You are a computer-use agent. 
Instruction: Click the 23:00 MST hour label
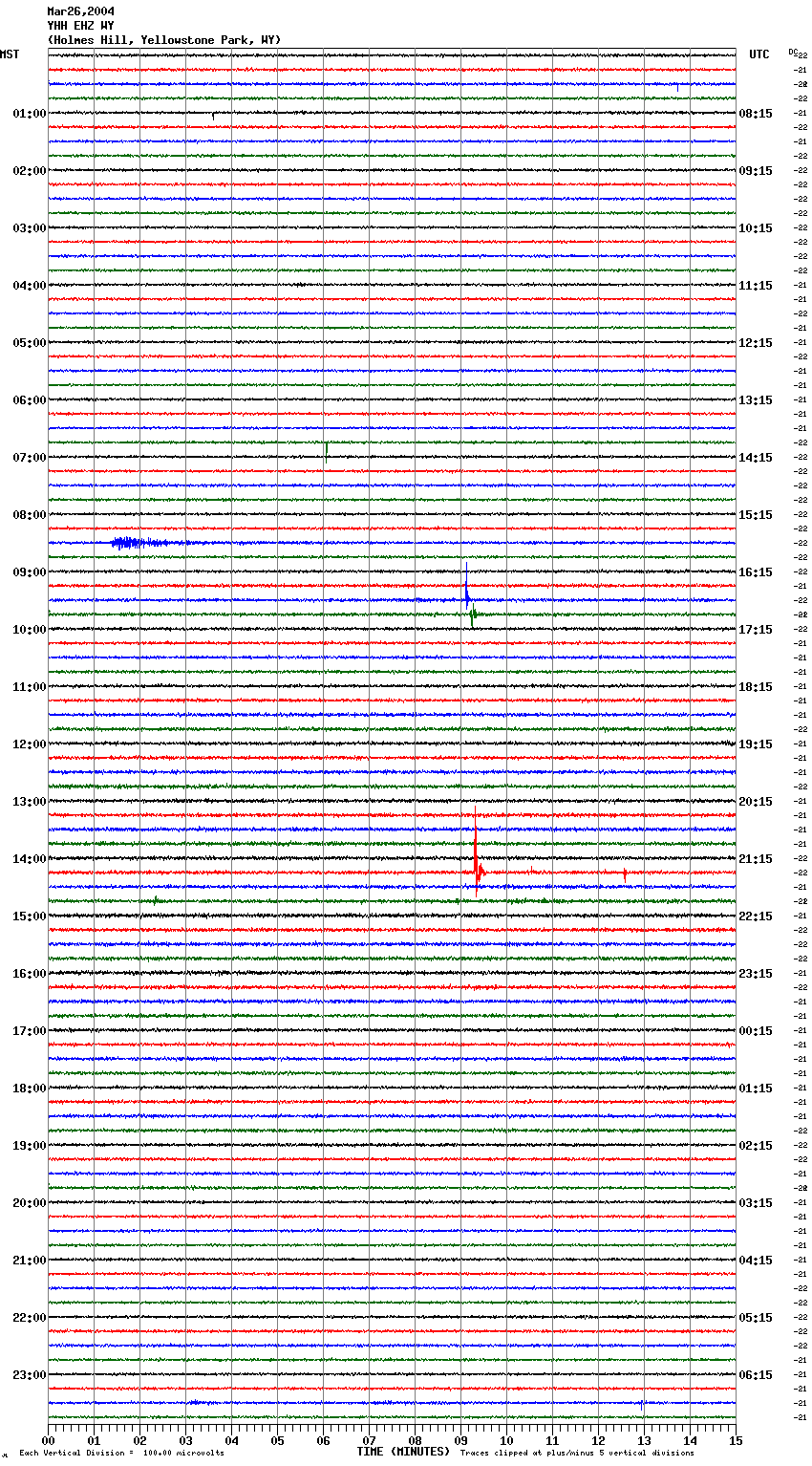coord(29,1375)
